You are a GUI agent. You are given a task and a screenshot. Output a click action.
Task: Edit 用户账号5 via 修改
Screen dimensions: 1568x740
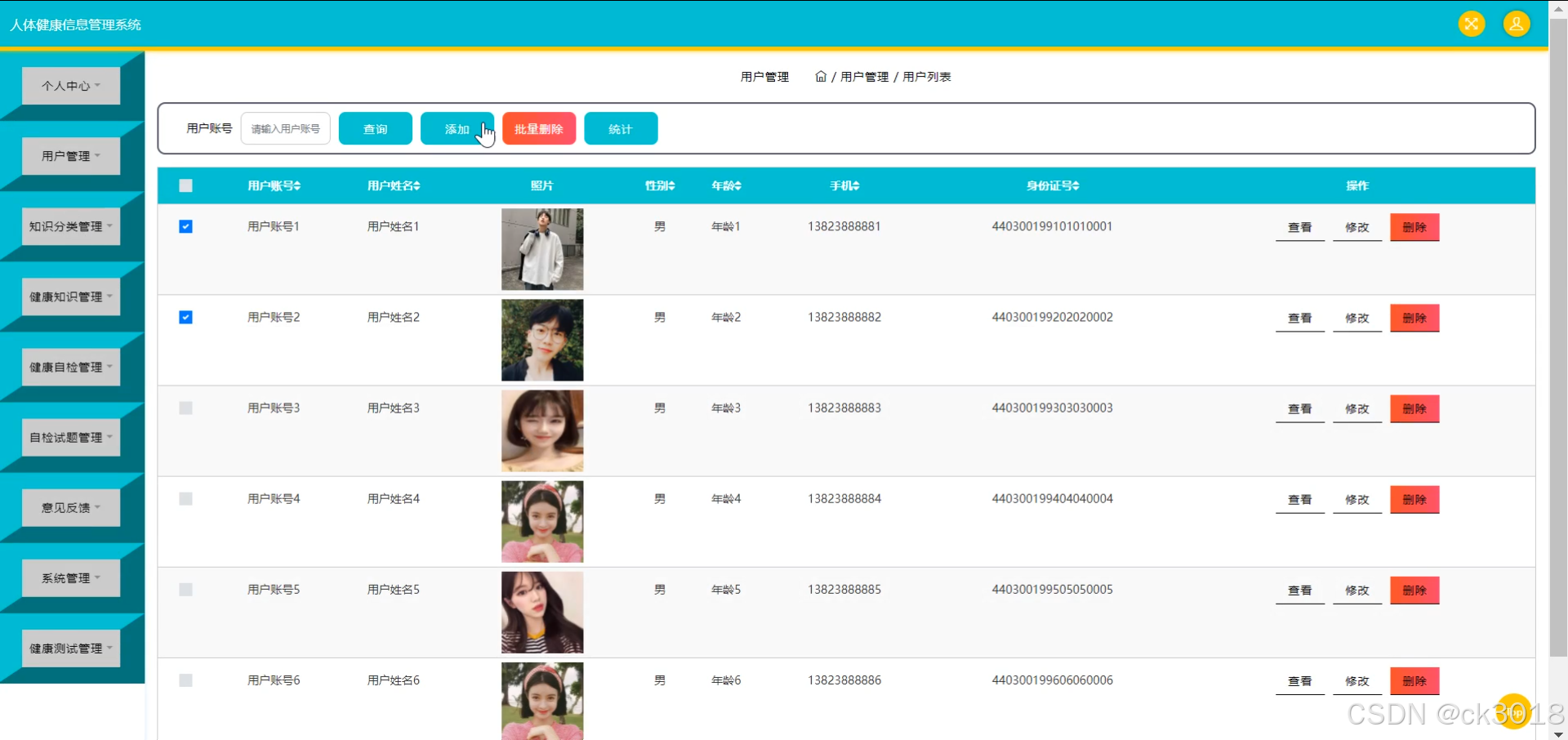(x=1357, y=590)
